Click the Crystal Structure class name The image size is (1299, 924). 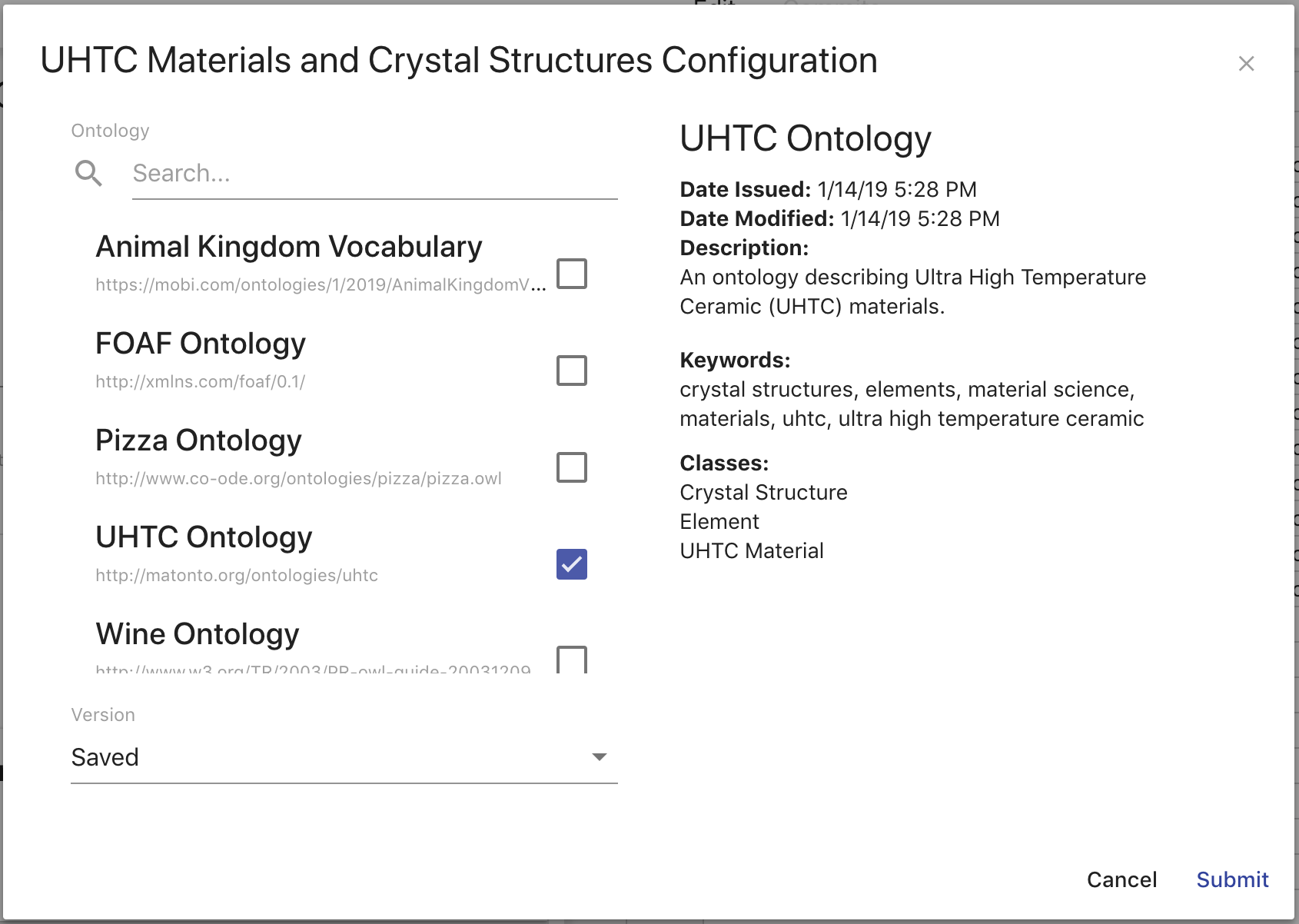click(762, 492)
